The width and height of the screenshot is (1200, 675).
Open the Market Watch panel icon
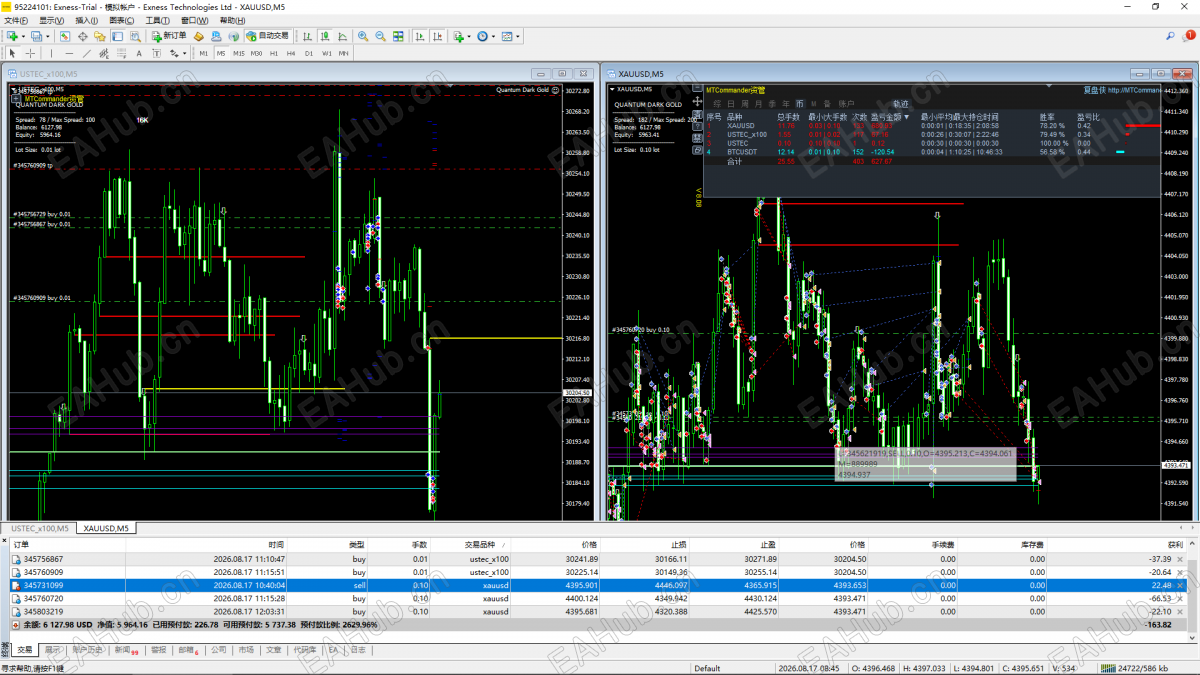pos(64,36)
